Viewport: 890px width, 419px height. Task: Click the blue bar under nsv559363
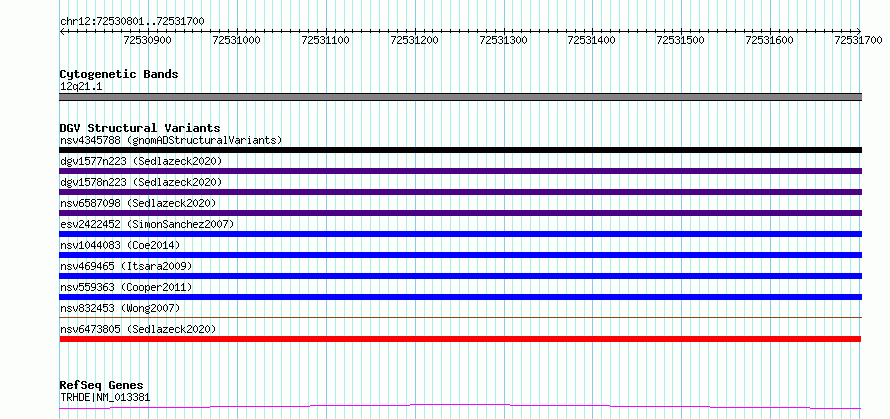coord(460,297)
